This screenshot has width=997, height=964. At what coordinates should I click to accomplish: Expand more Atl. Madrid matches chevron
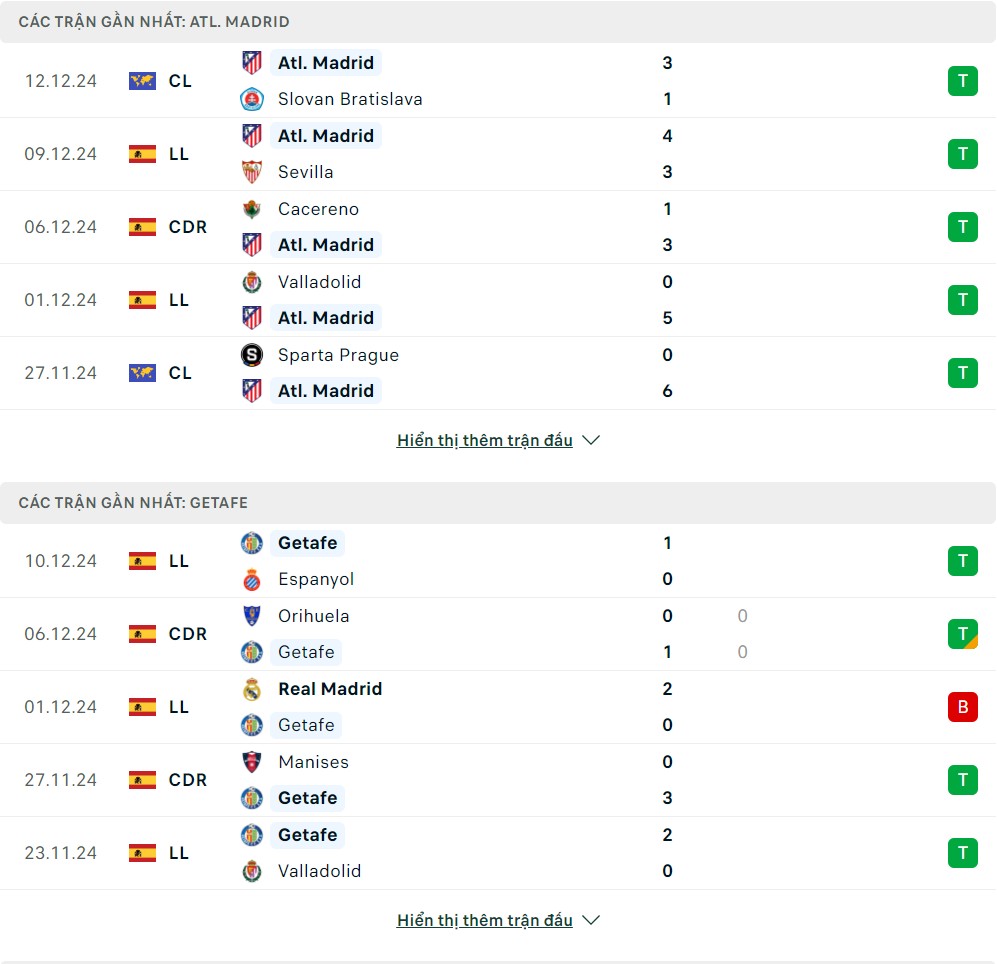point(591,440)
